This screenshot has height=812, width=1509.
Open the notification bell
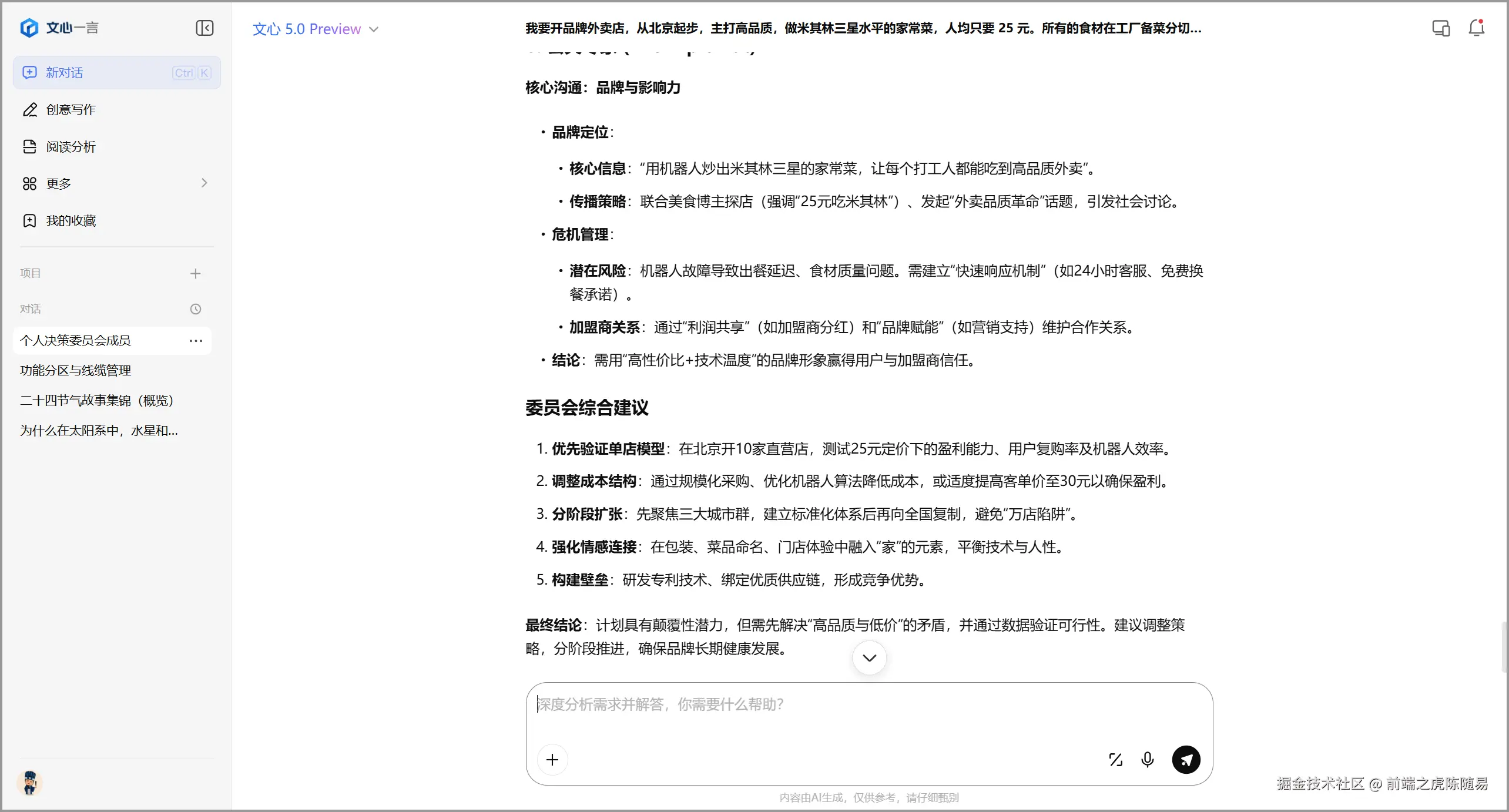pyautogui.click(x=1476, y=28)
